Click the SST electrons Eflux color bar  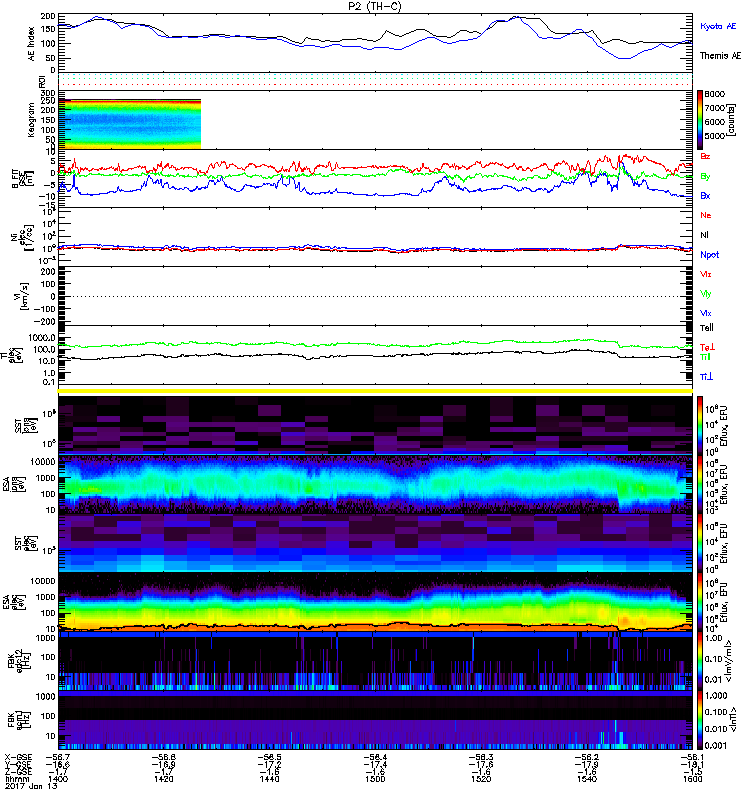(x=699, y=543)
